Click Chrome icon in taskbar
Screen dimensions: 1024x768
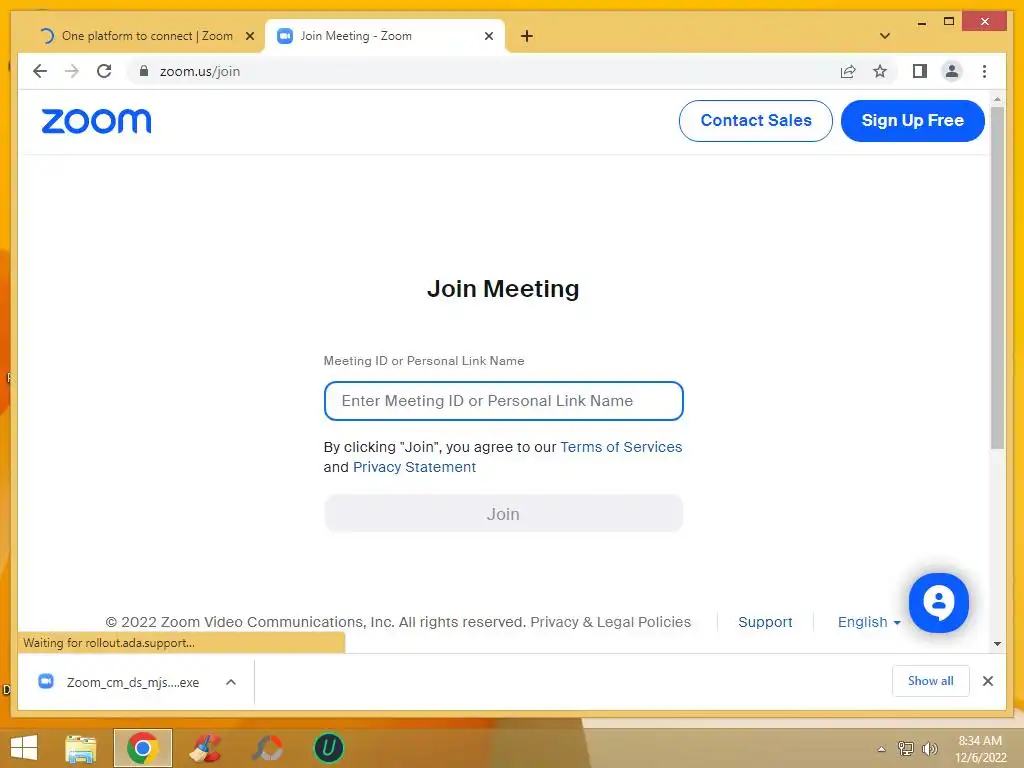coord(143,748)
